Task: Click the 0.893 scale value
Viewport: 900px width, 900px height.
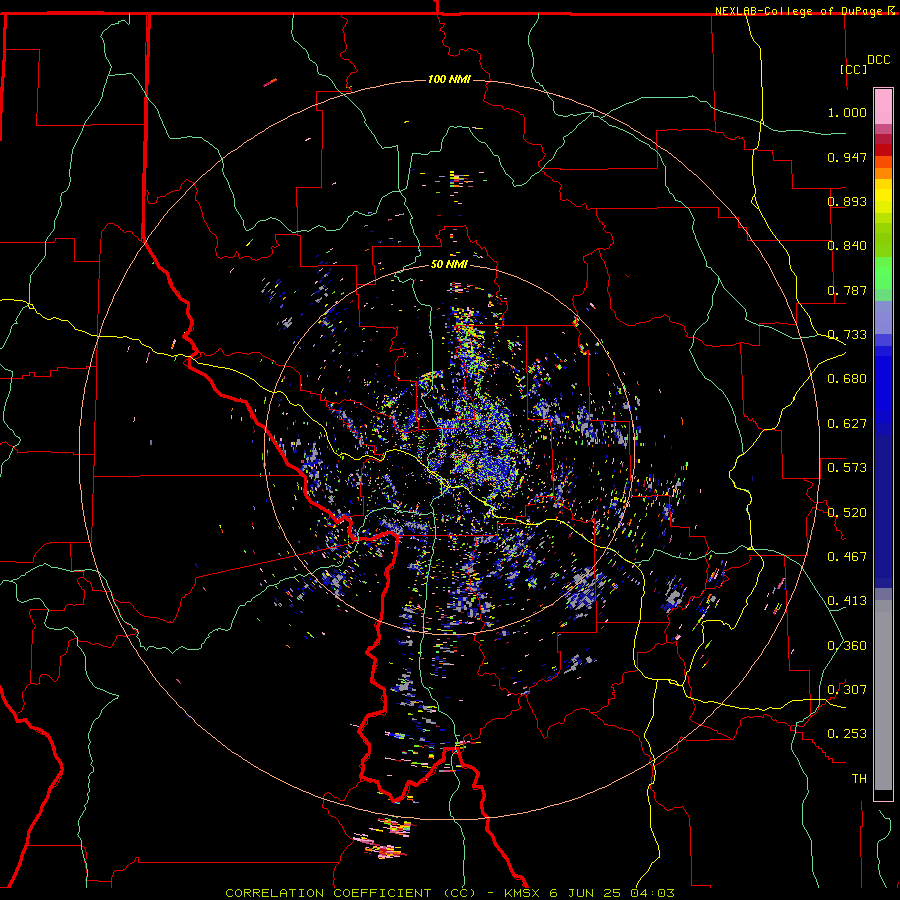Action: pyautogui.click(x=847, y=201)
